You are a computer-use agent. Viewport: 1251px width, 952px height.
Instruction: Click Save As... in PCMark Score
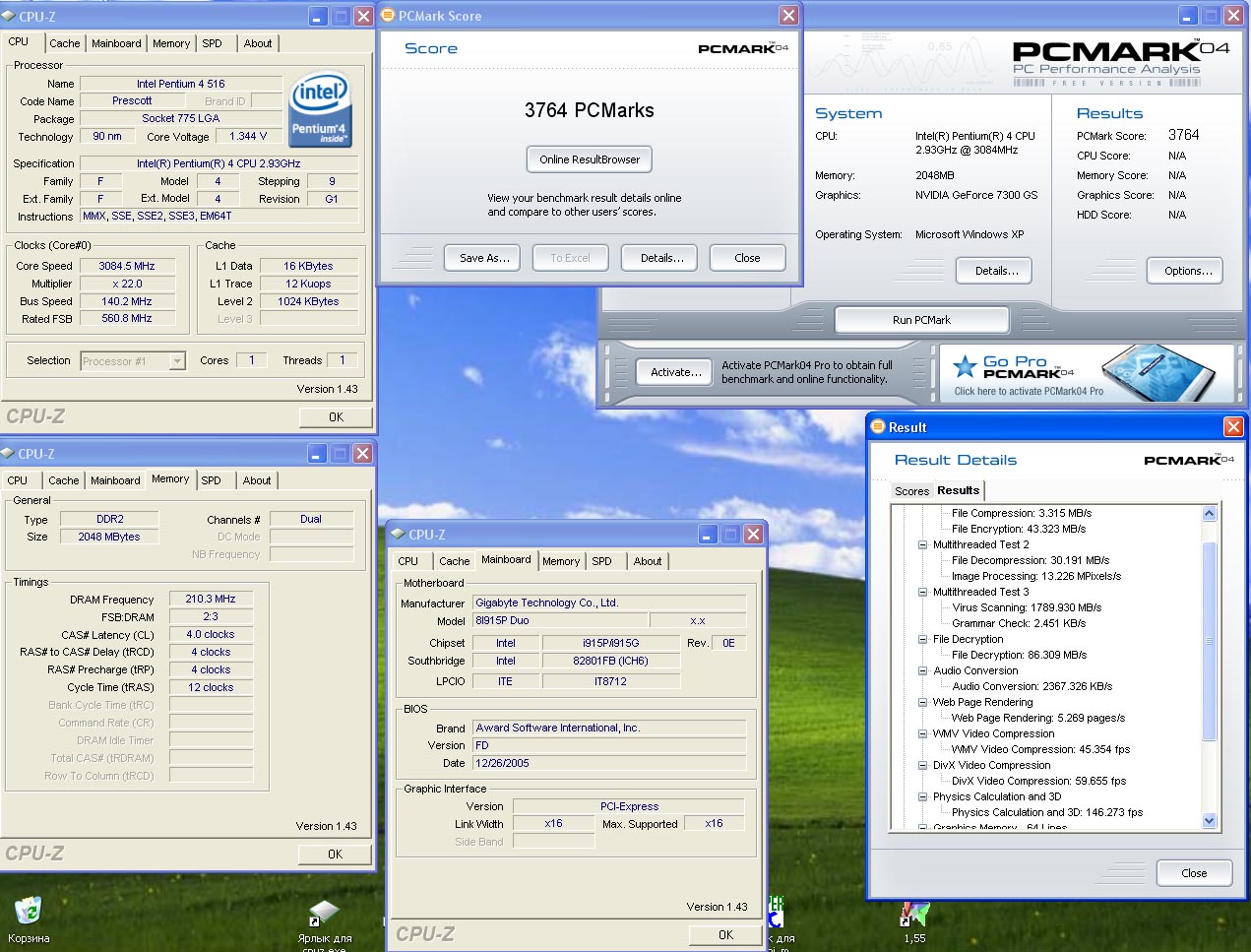pos(484,258)
